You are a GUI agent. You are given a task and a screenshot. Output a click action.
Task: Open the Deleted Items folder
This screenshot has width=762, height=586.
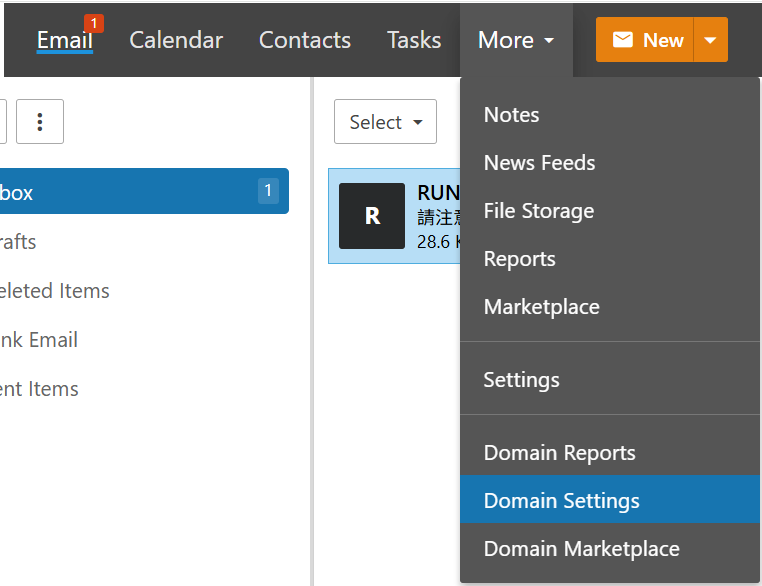[55, 291]
